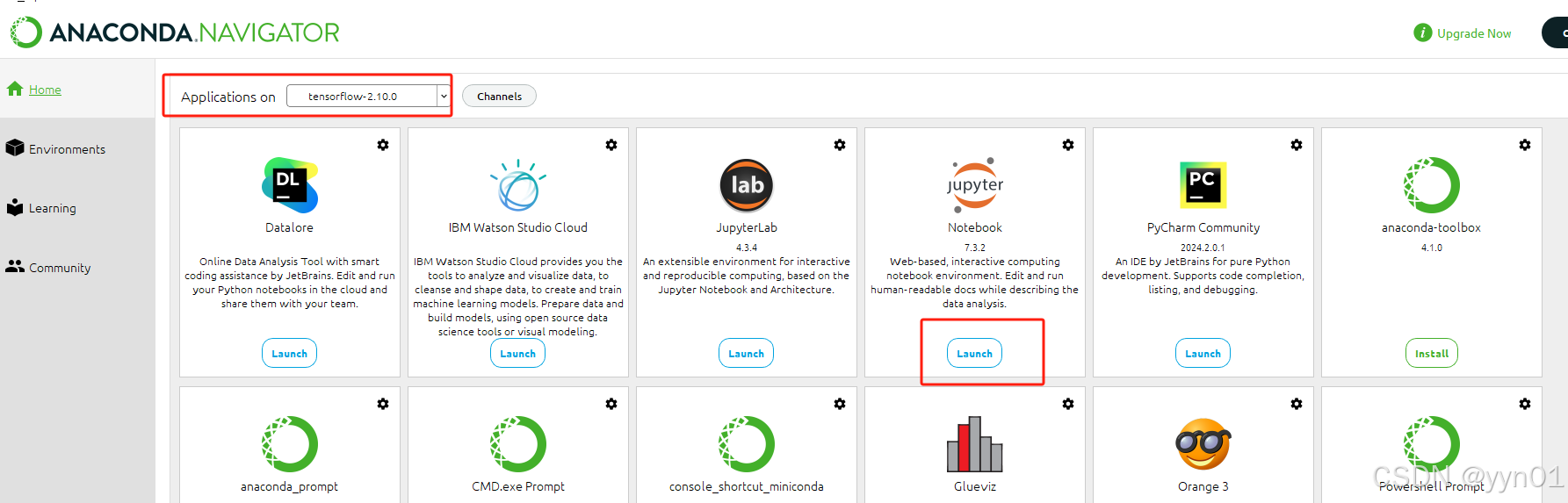Open settings gear on Glueviz card
1568x503 pixels.
click(1068, 404)
